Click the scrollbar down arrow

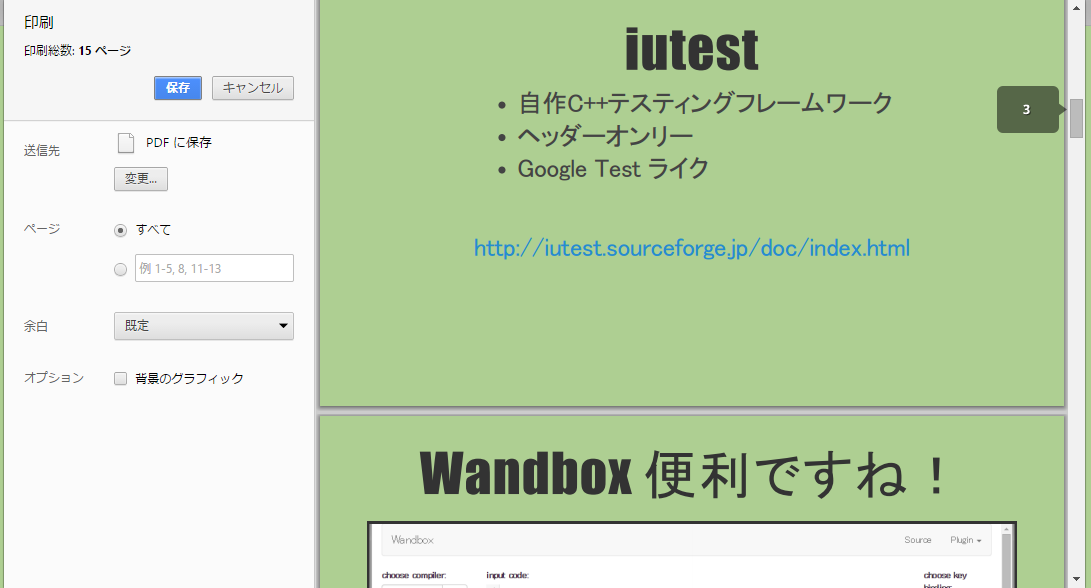click(x=1076, y=579)
